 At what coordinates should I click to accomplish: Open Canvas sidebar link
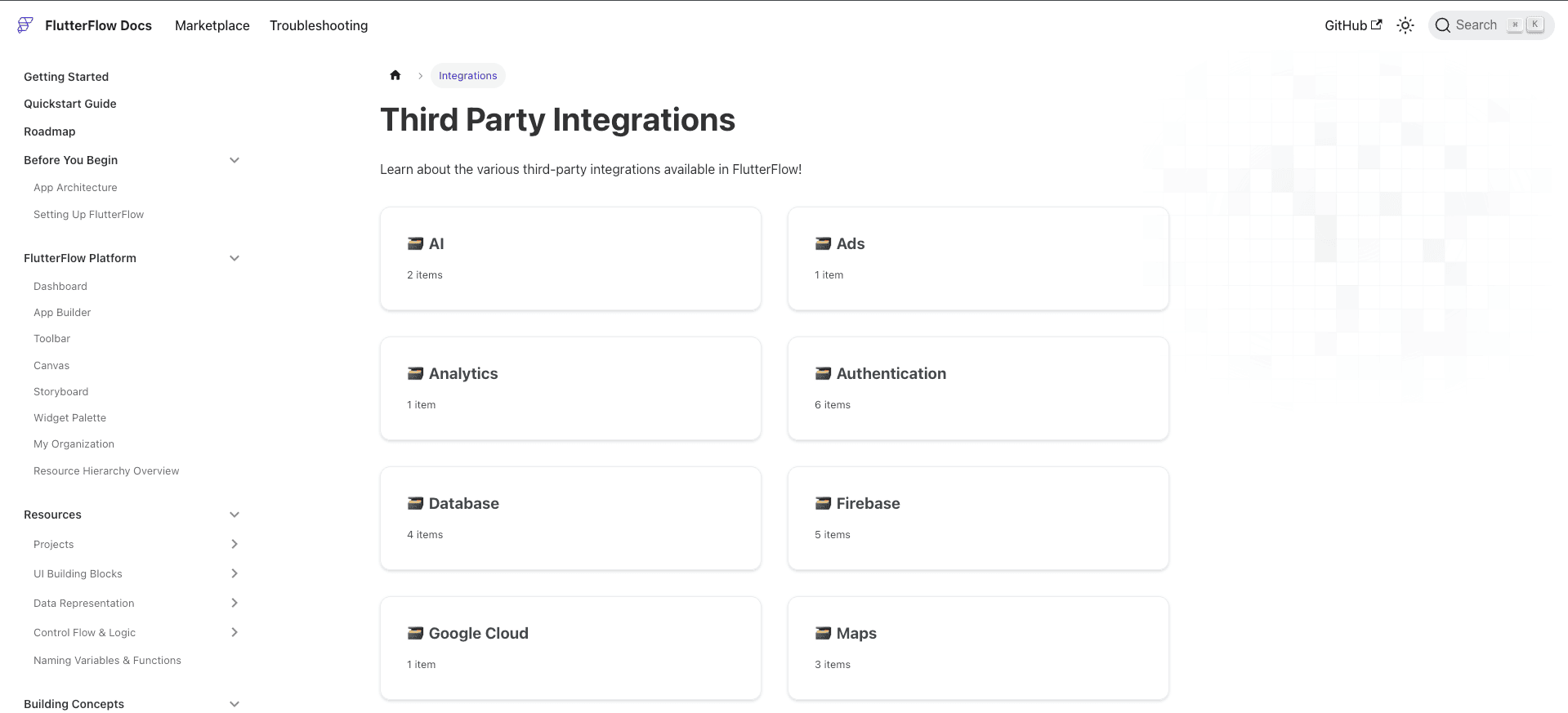pyautogui.click(x=51, y=365)
